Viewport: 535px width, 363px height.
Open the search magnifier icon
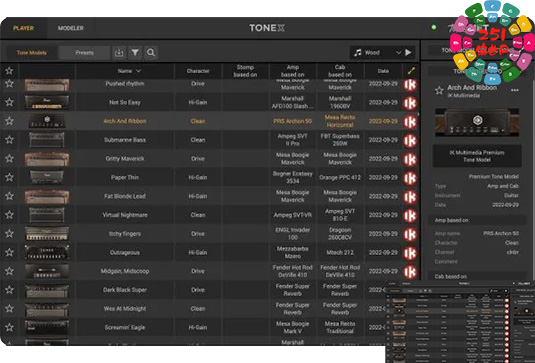click(151, 53)
